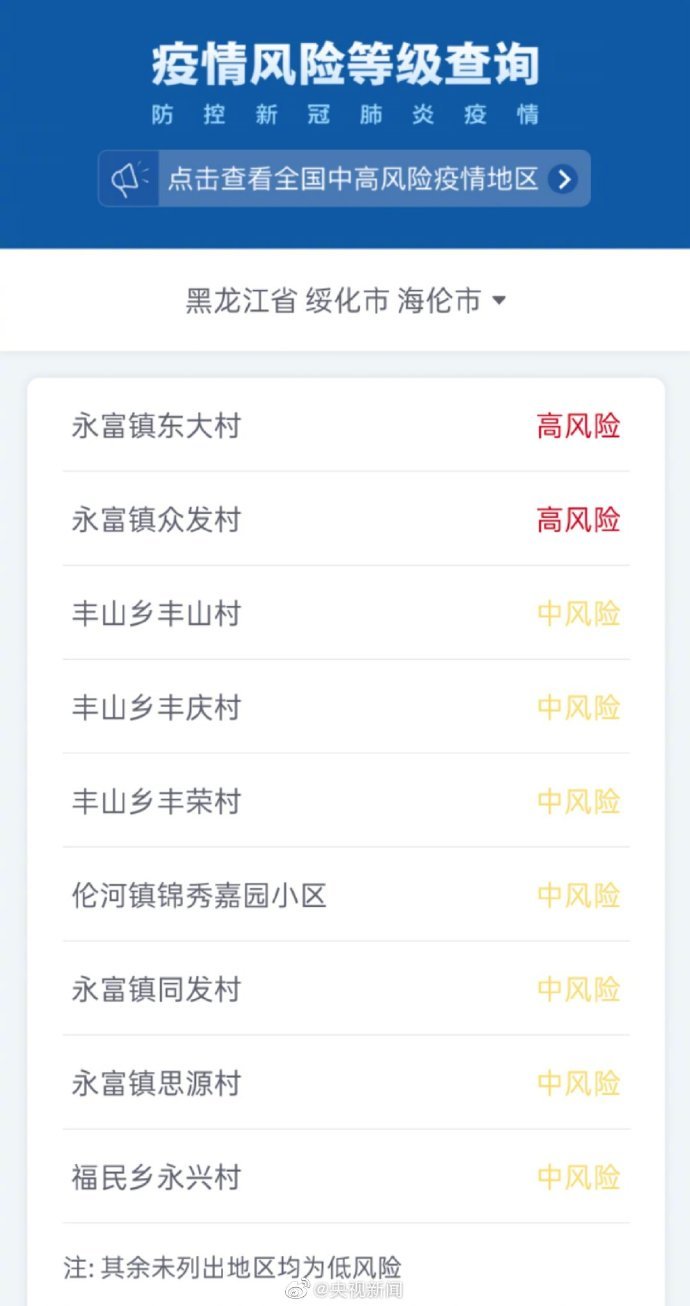Click the 疫情风险等级查询 page title

(x=345, y=65)
